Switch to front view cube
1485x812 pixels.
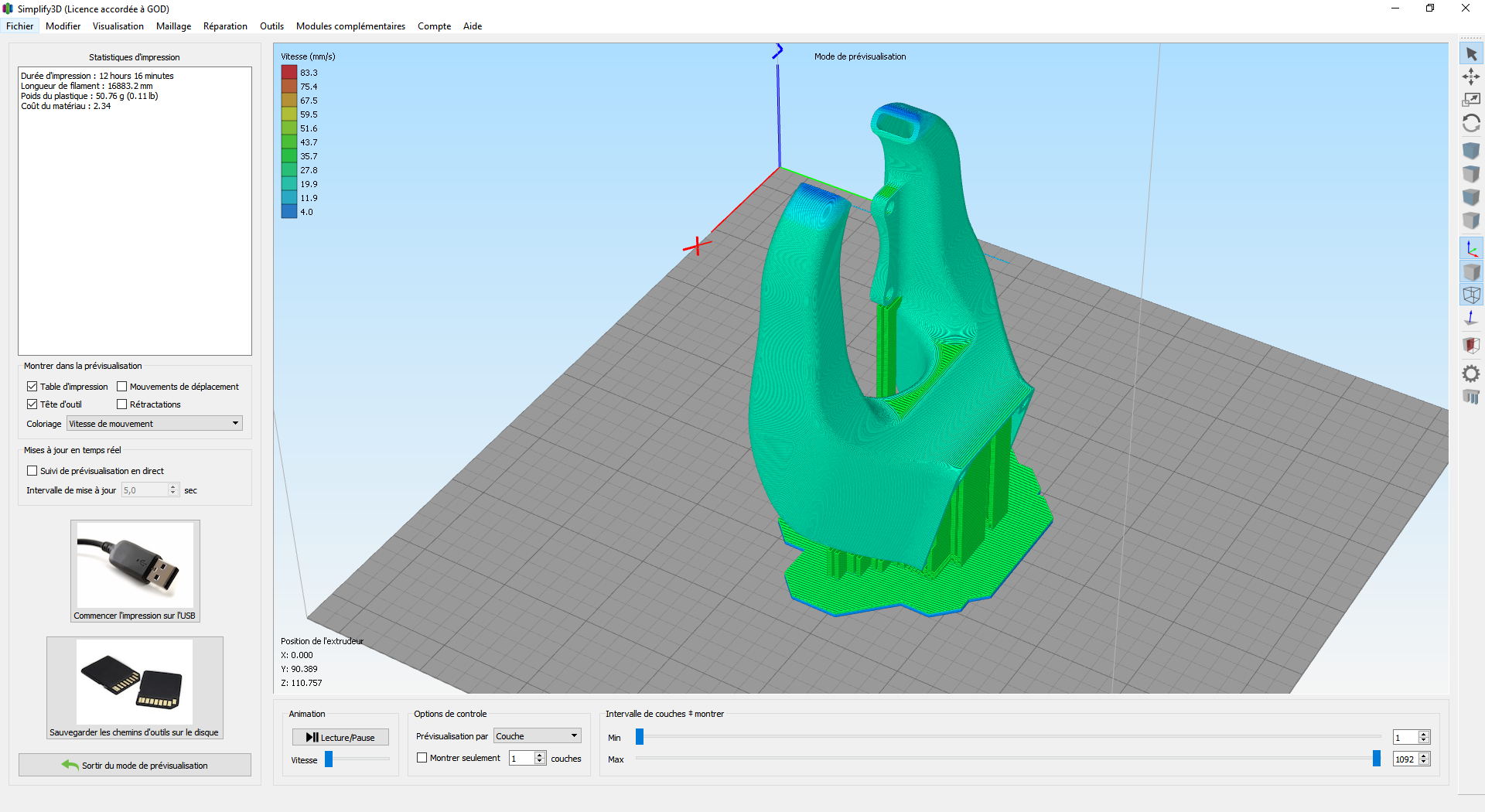[1471, 196]
